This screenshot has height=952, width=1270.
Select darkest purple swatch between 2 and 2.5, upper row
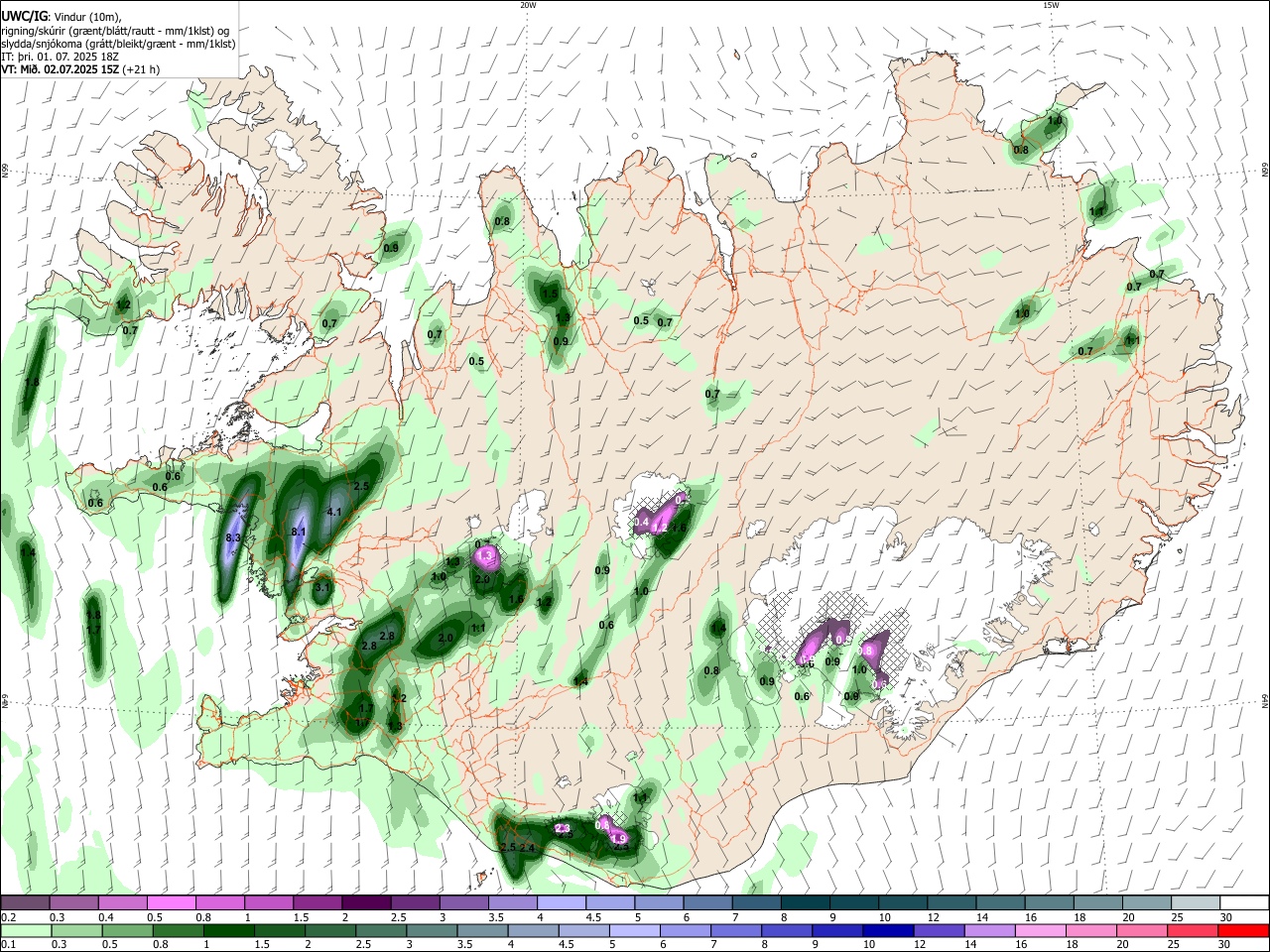[366, 903]
